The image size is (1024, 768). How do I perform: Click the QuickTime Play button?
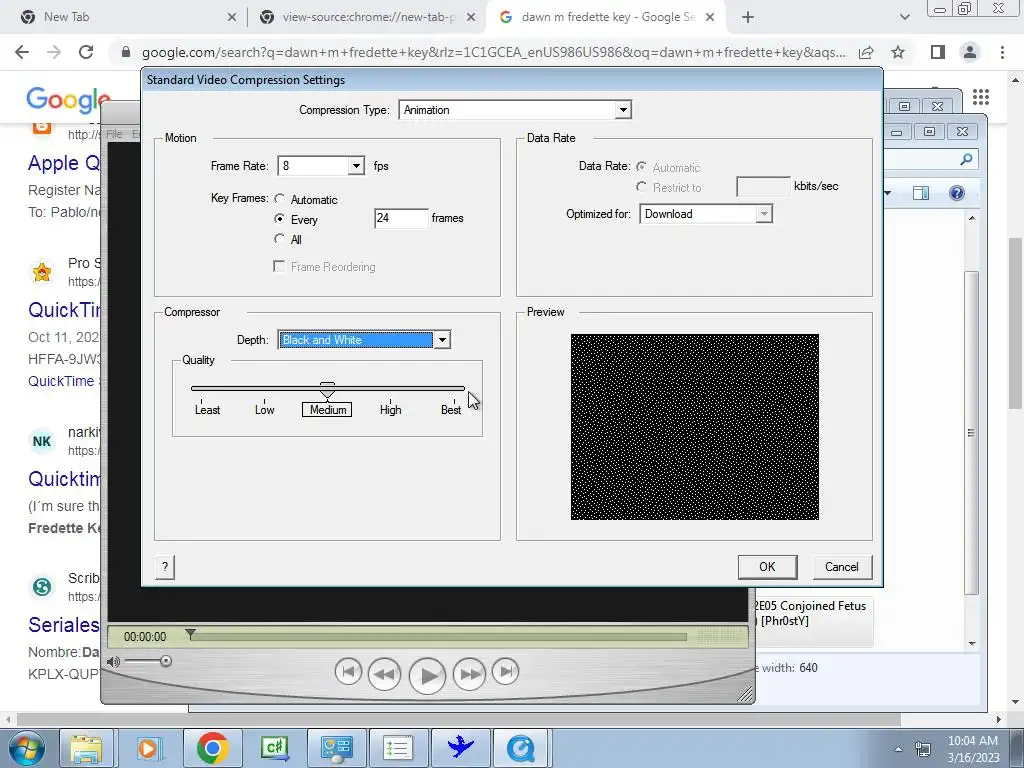pyautogui.click(x=427, y=675)
